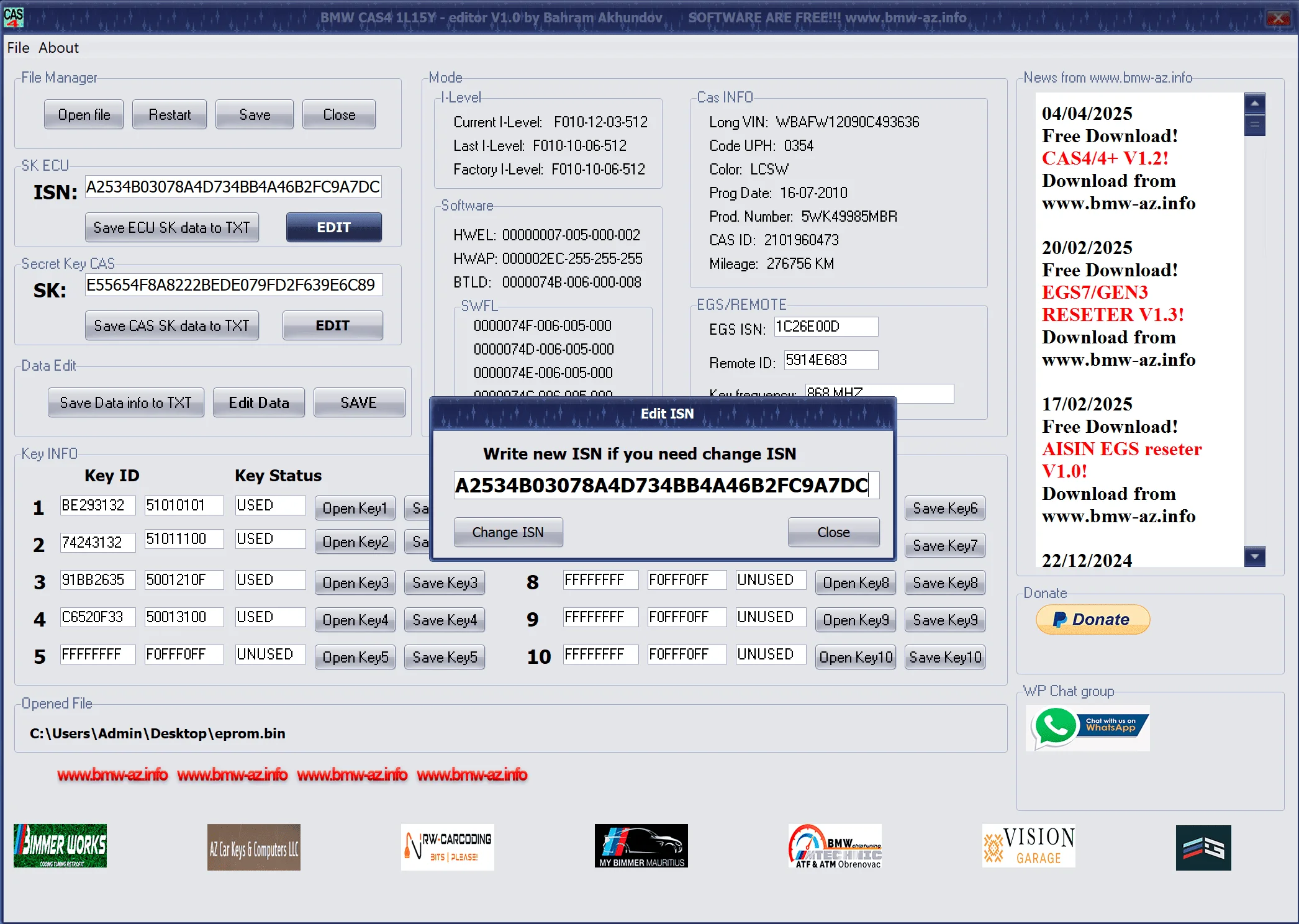Click Key 1 ID field BE293132
The width and height of the screenshot is (1299, 924).
[98, 505]
